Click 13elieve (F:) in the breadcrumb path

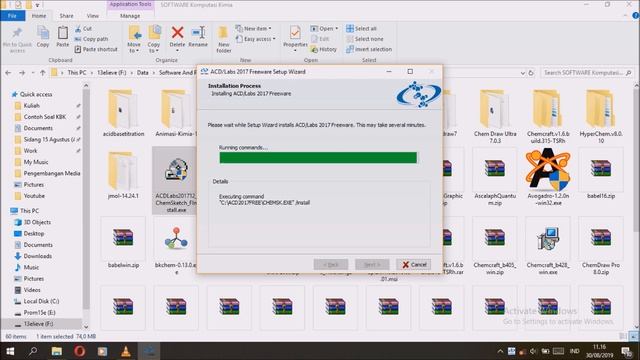pyautogui.click(x=111, y=72)
